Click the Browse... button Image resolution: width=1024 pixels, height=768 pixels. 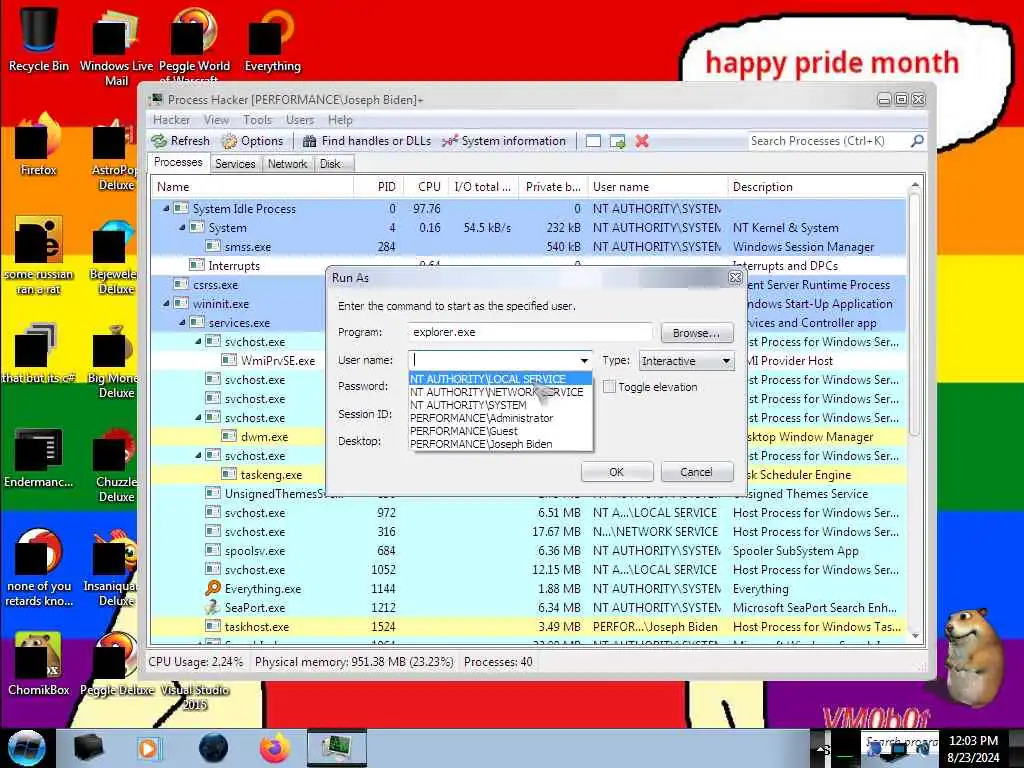coord(697,332)
